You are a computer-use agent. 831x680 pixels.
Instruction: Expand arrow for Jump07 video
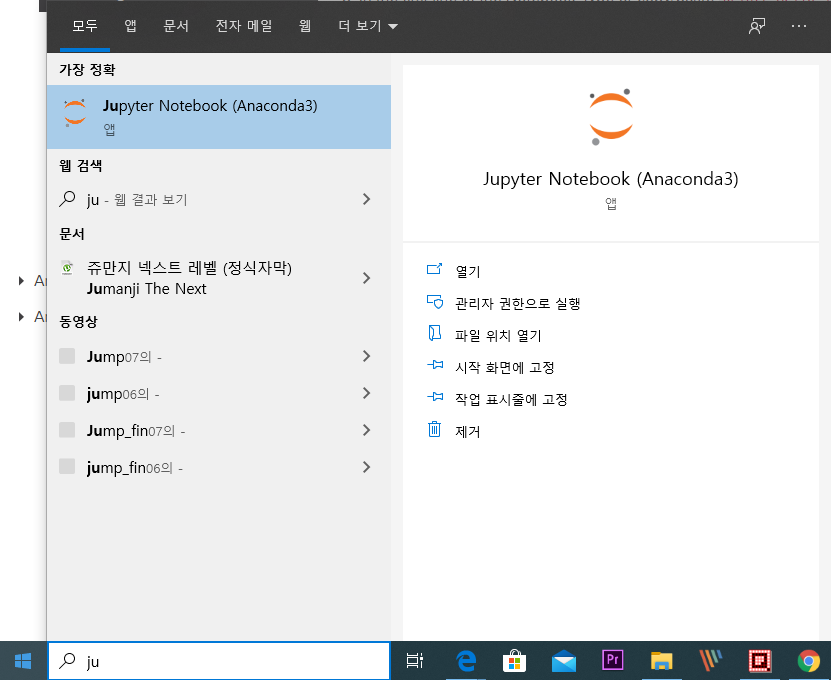coord(366,356)
